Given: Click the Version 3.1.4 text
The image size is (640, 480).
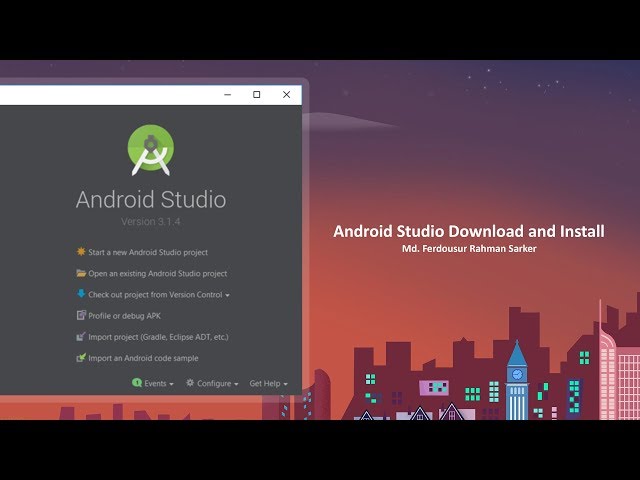Looking at the screenshot, I should (x=151, y=222).
